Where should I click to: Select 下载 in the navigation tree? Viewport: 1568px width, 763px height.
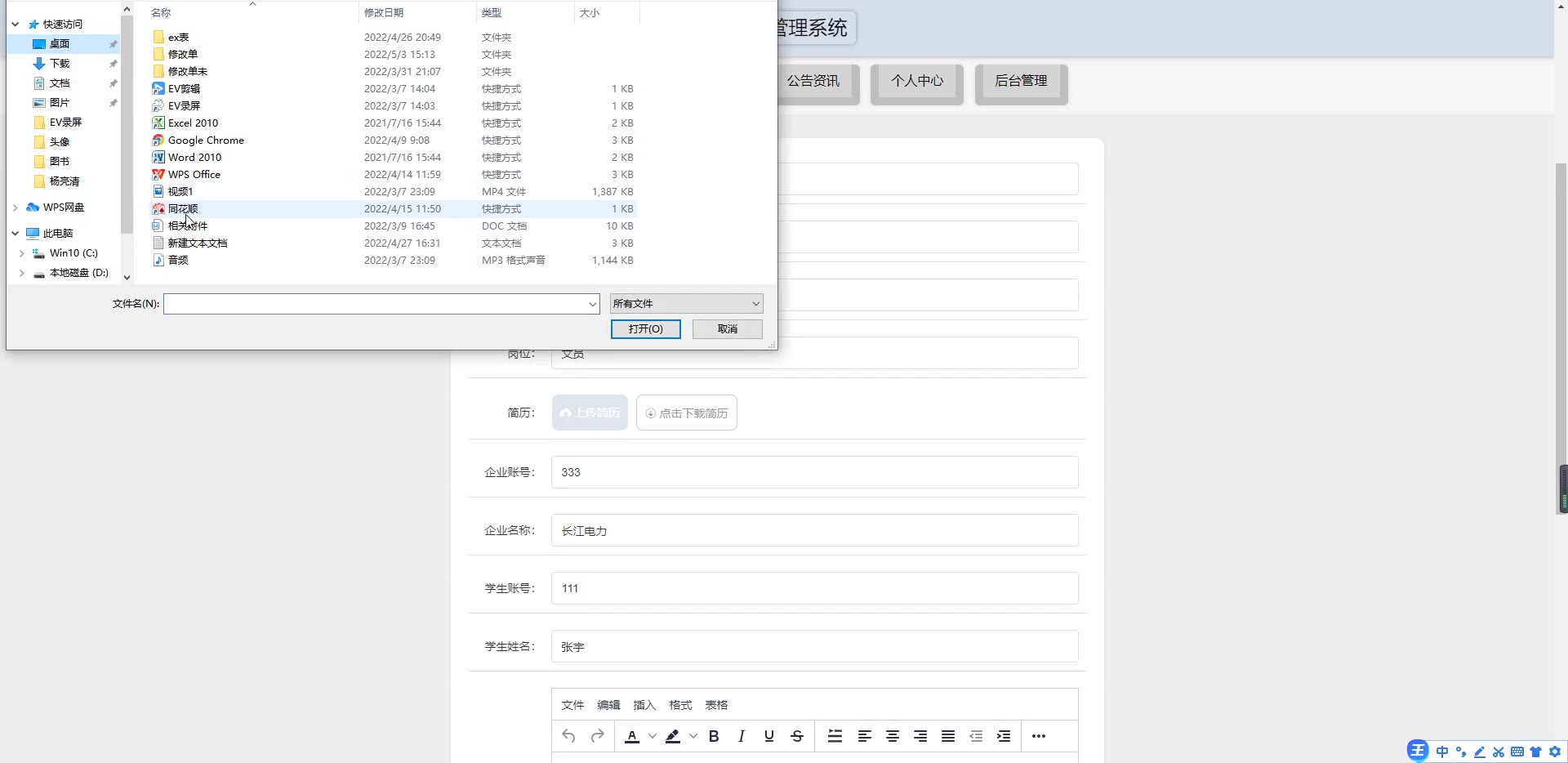coord(60,64)
